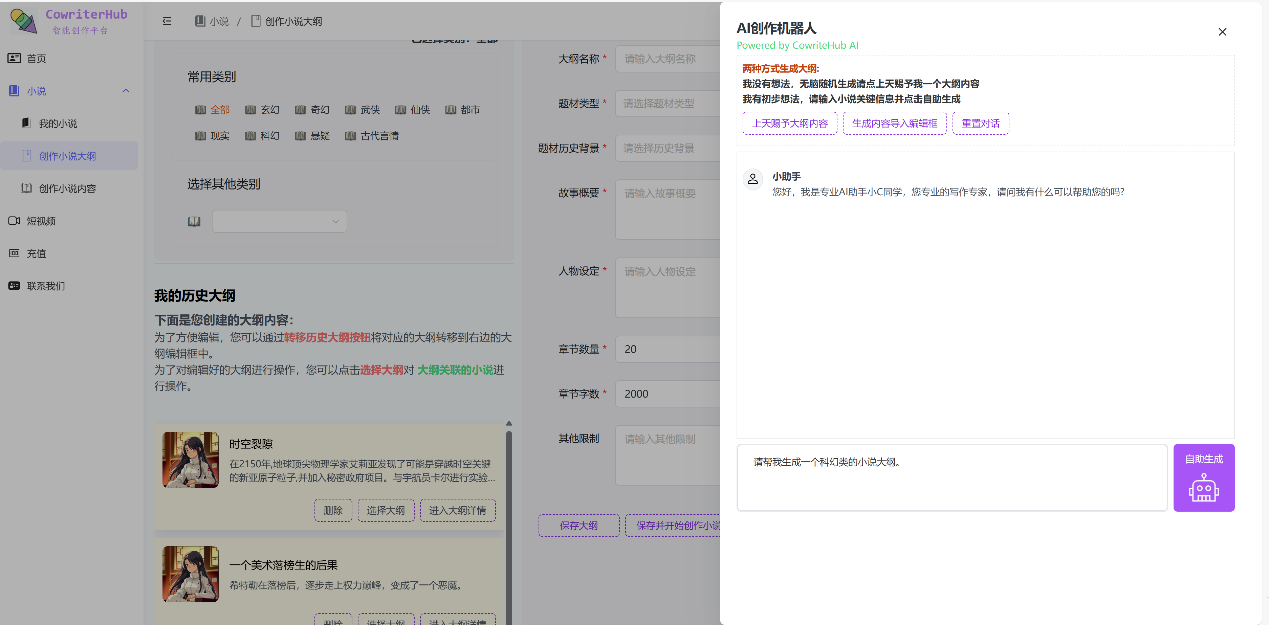The width and height of the screenshot is (1269, 625).
Task: Click 生成内容导入编辑框 button
Action: click(x=895, y=123)
